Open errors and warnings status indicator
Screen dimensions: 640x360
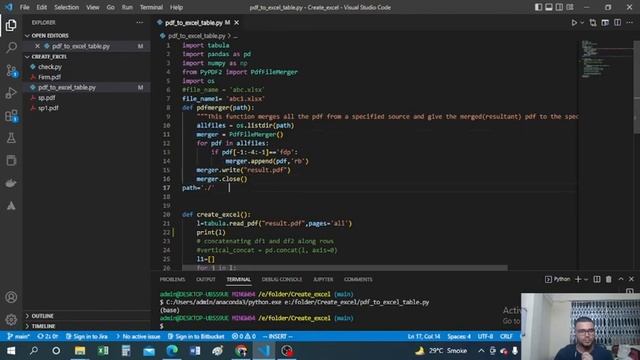pos(244,337)
